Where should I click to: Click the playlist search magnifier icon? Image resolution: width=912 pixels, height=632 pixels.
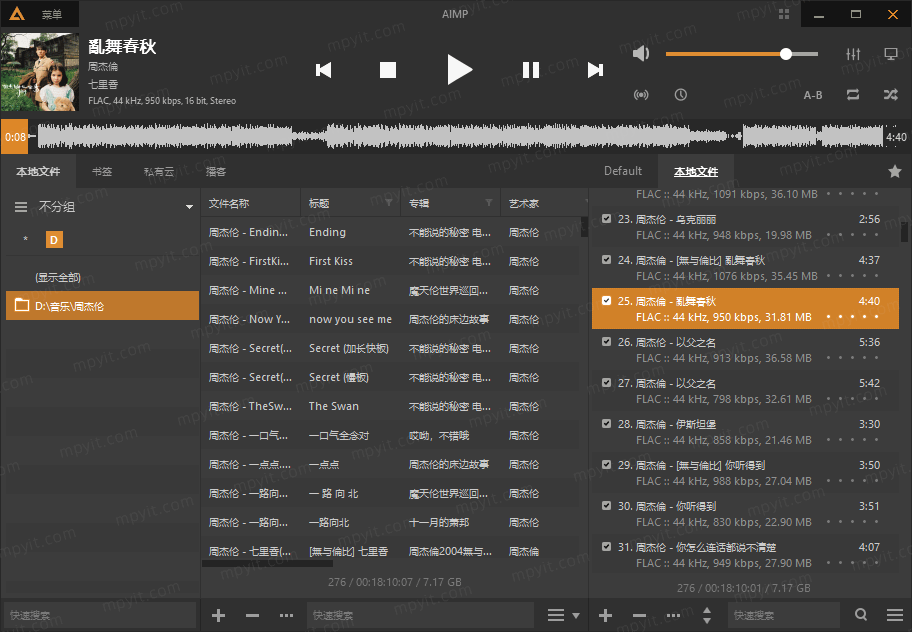coord(861,615)
